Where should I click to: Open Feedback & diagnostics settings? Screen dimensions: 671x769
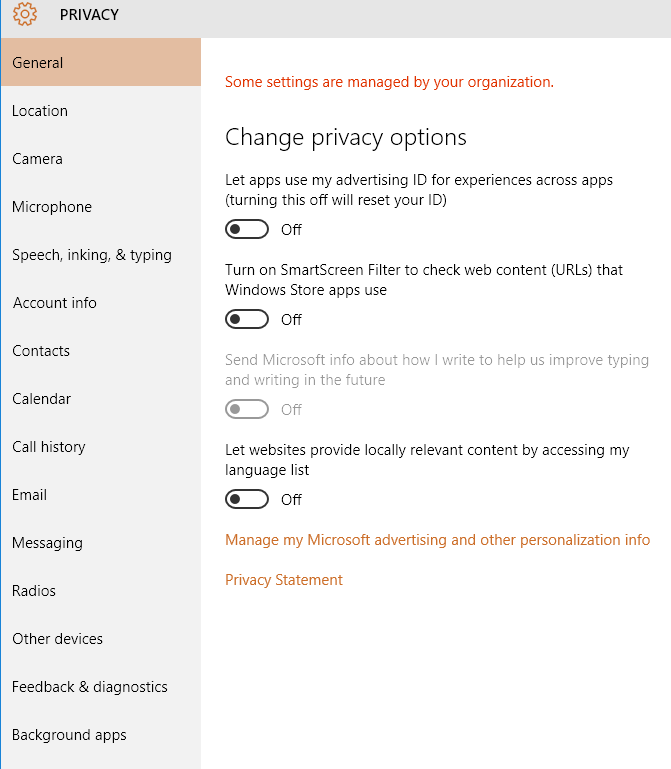pyautogui.click(x=90, y=687)
